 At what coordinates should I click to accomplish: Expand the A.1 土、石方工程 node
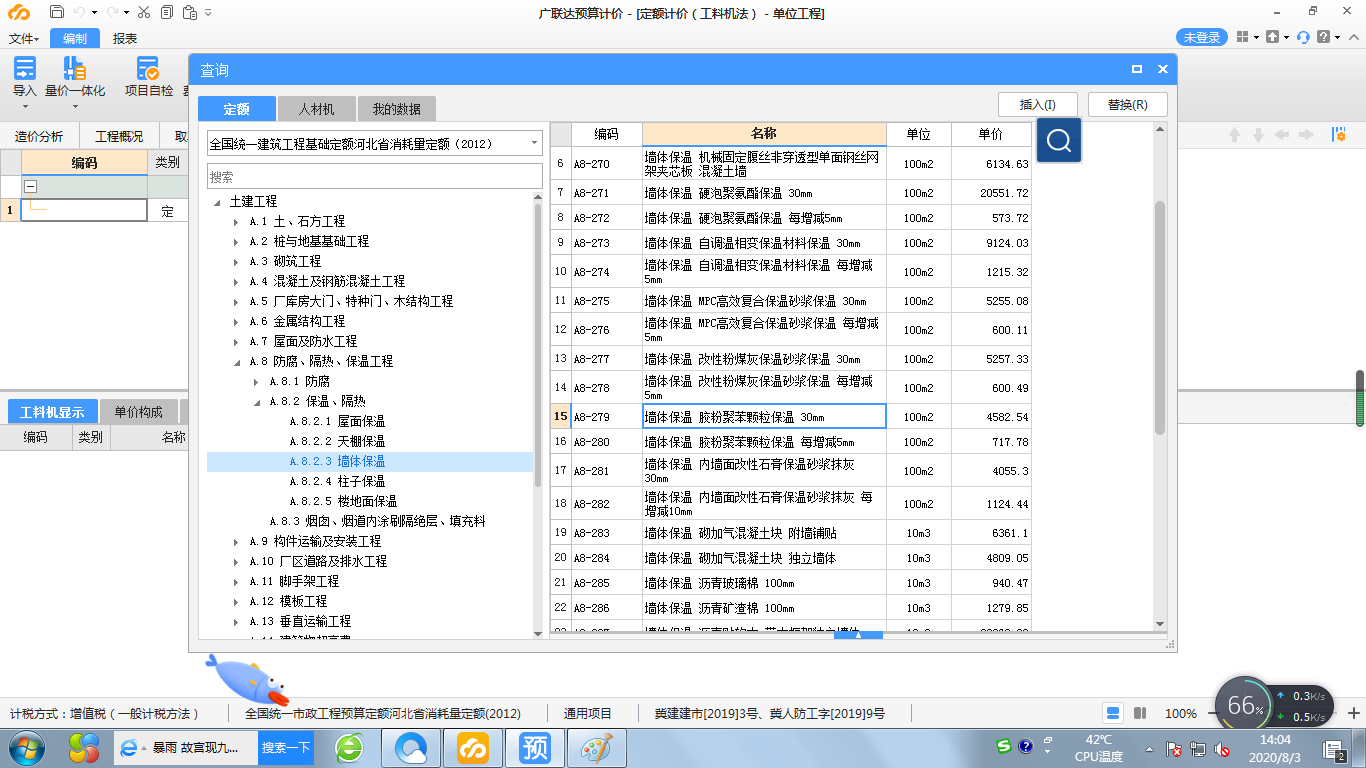[236, 221]
